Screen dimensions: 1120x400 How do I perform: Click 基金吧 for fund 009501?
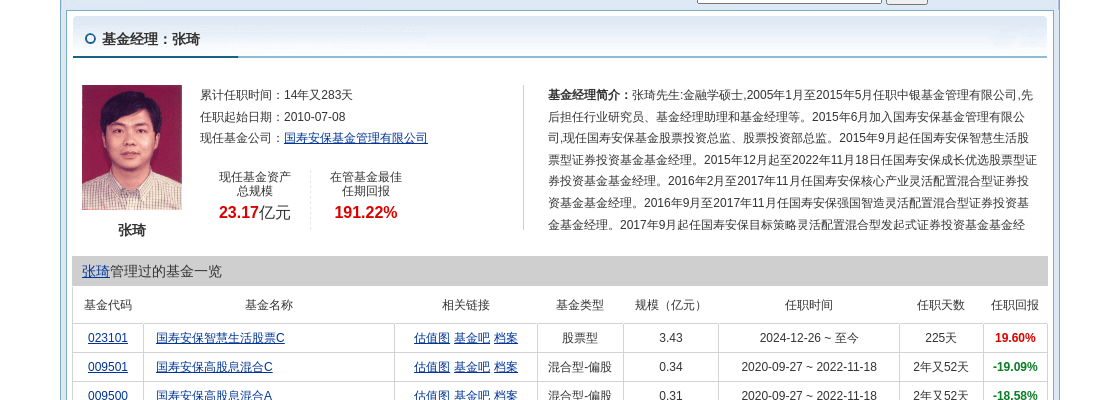[x=471, y=367]
